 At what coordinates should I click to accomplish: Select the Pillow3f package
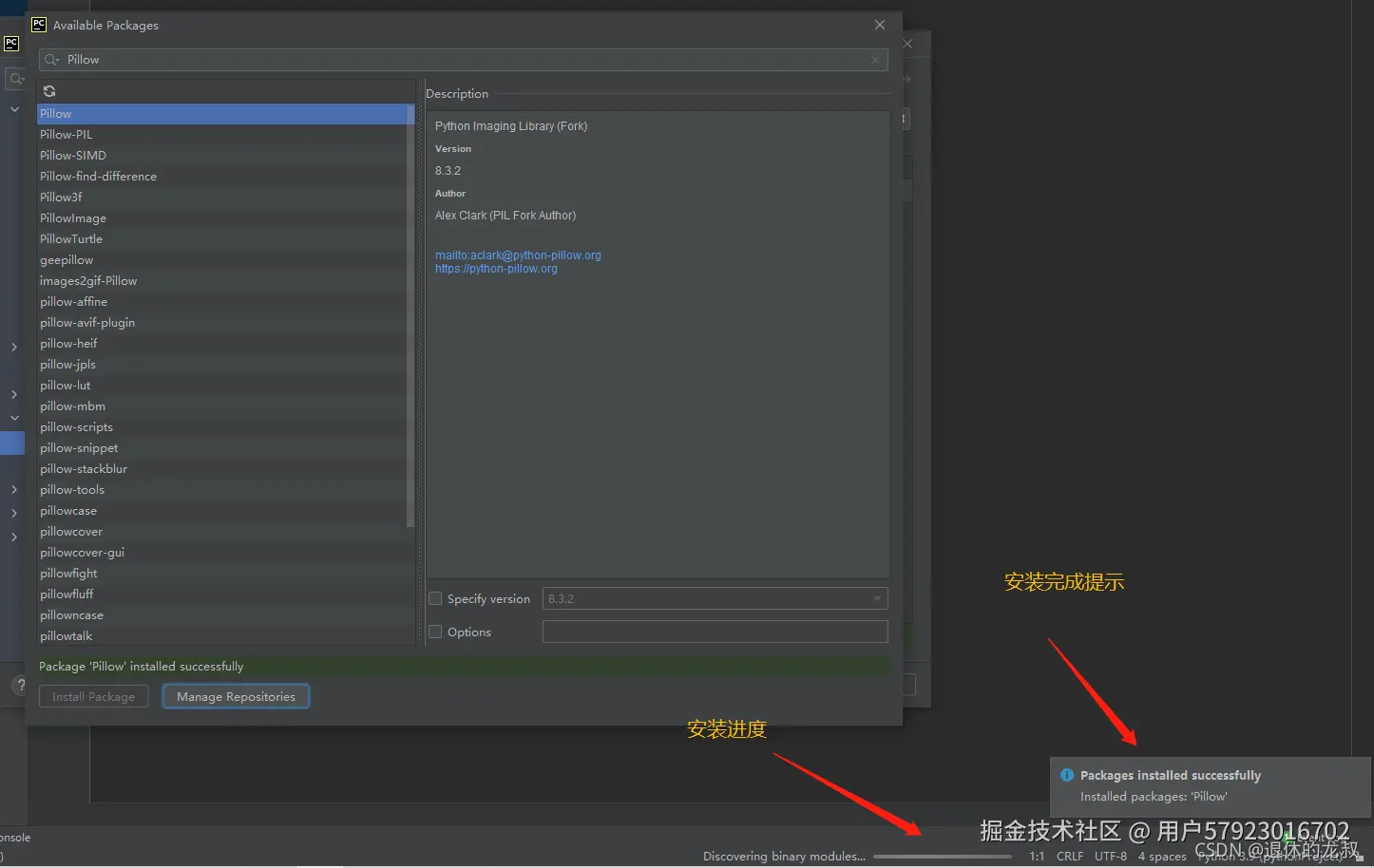click(222, 198)
